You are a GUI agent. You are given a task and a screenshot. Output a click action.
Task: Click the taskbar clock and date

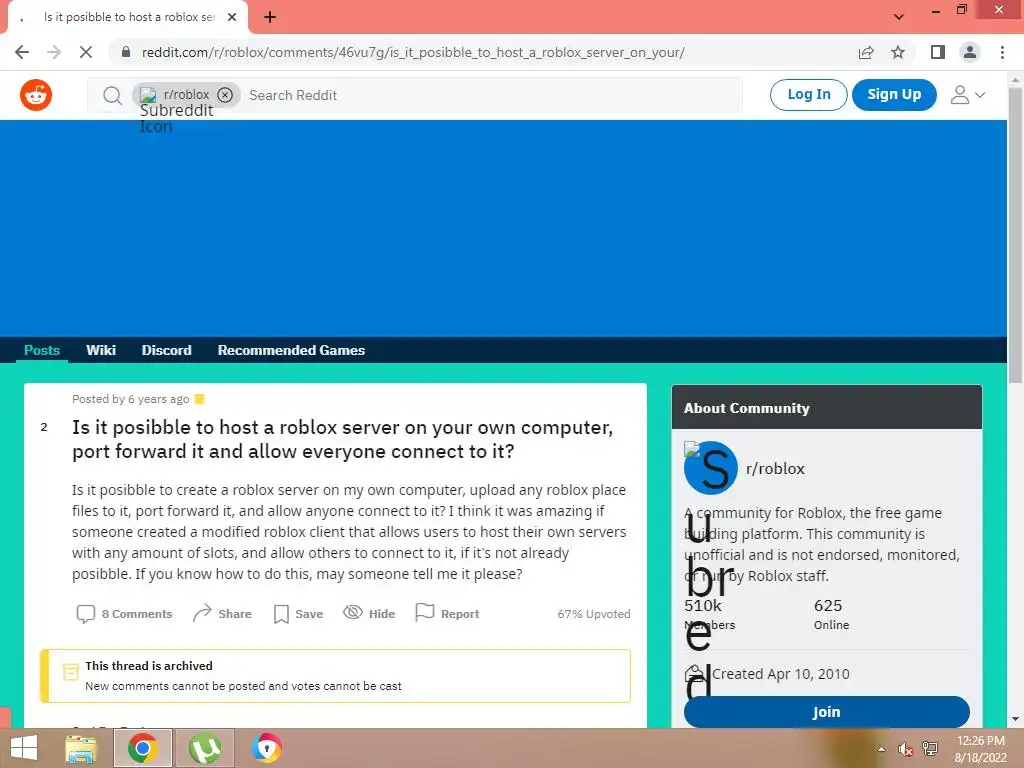pos(981,749)
